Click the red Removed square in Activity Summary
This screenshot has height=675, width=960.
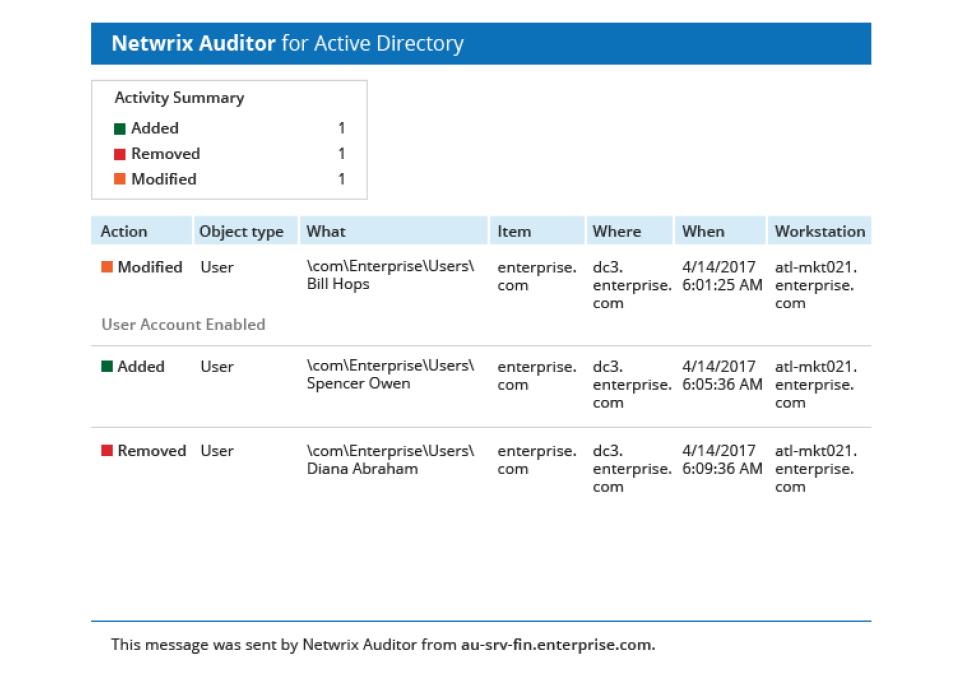click(119, 154)
